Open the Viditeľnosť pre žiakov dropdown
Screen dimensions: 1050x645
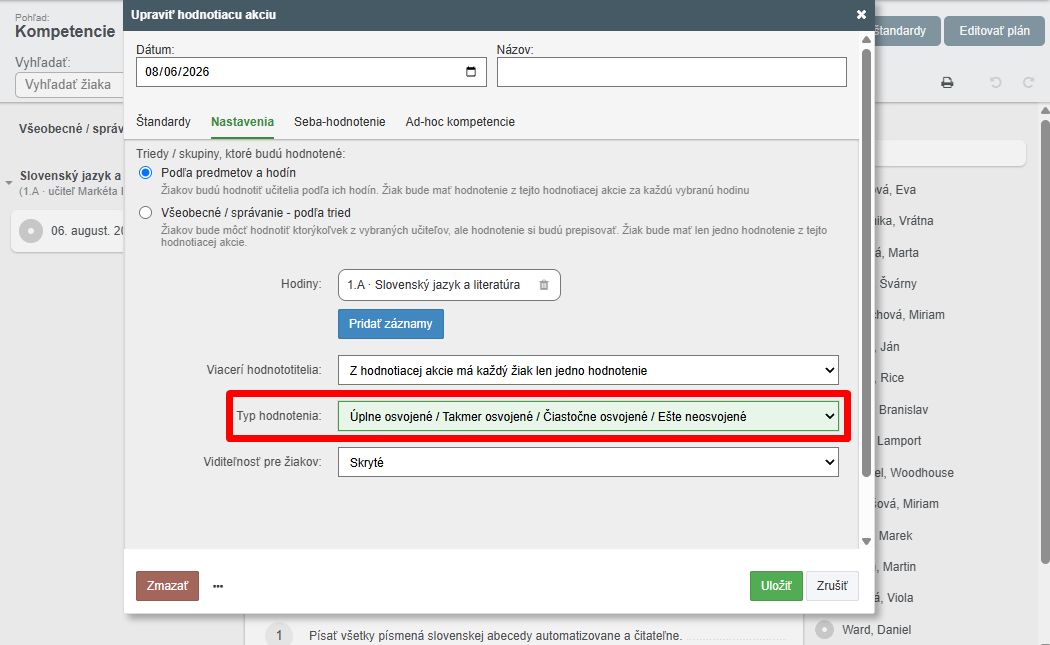[x=588, y=462]
